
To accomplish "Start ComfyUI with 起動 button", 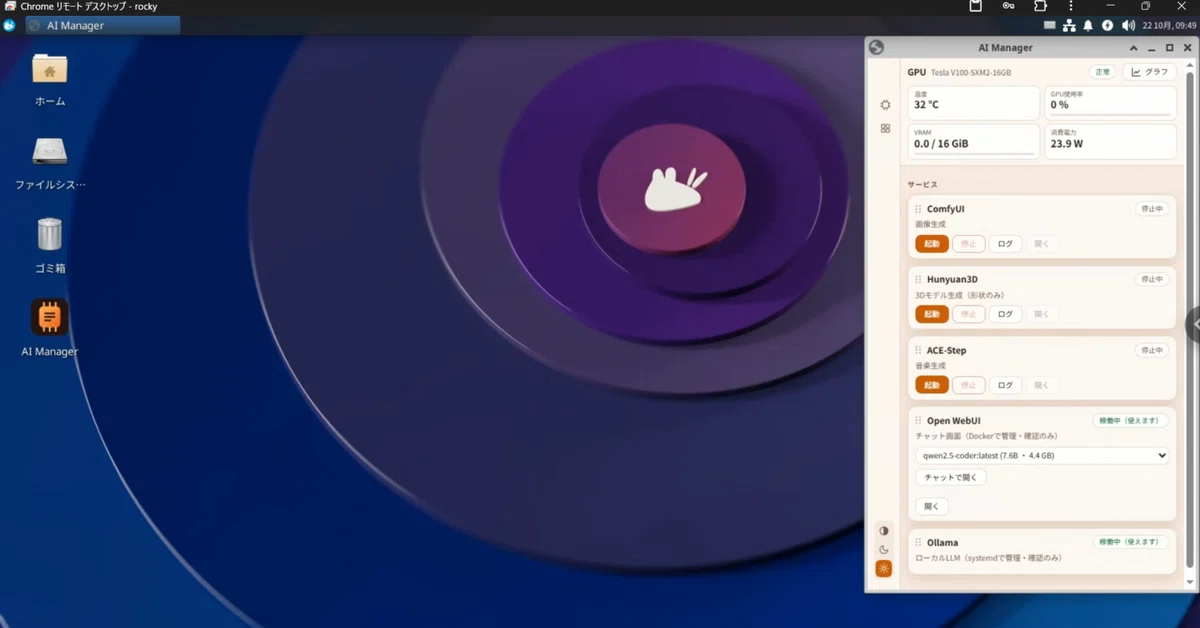I will coord(932,244).
